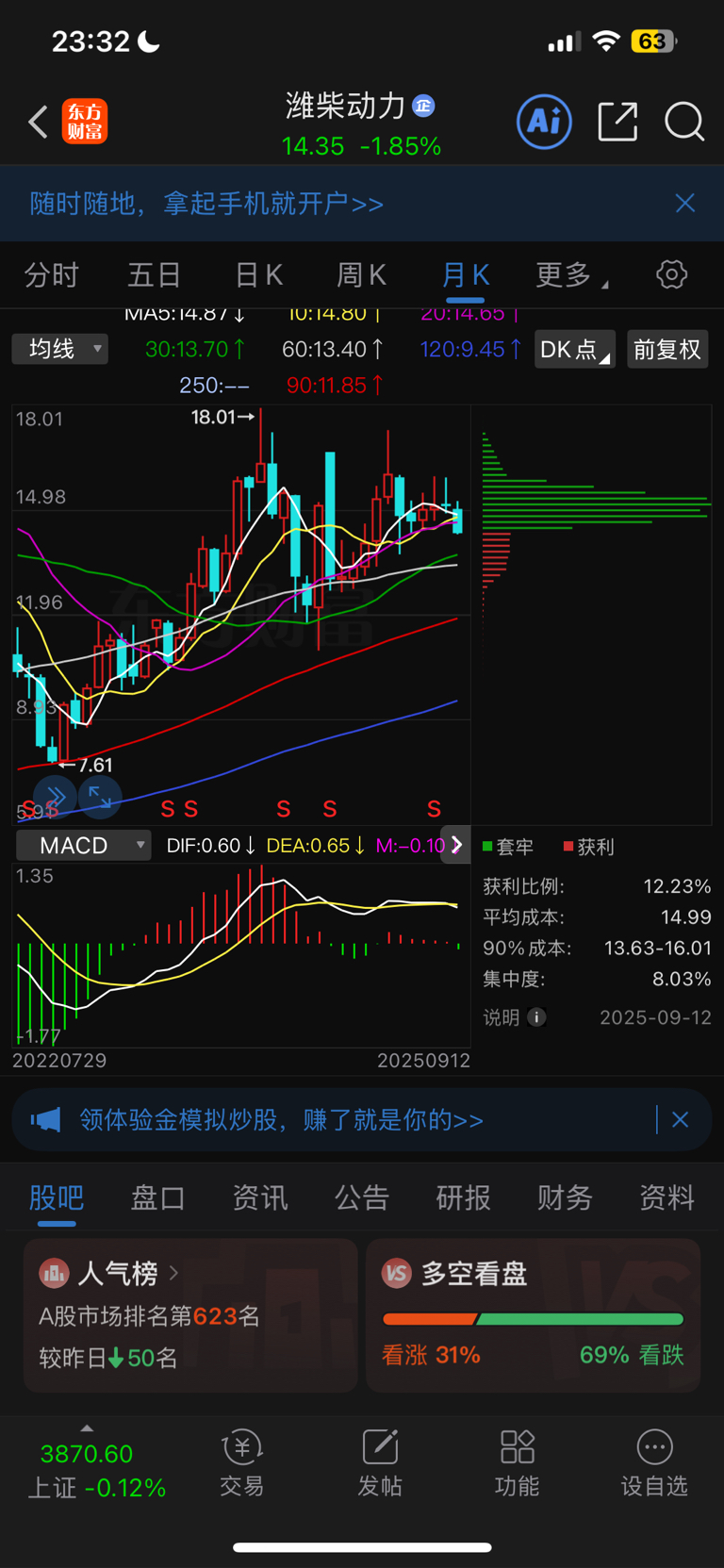Tap 设自选 watchlist icon
Image resolution: width=724 pixels, height=1568 pixels.
pyautogui.click(x=654, y=1446)
